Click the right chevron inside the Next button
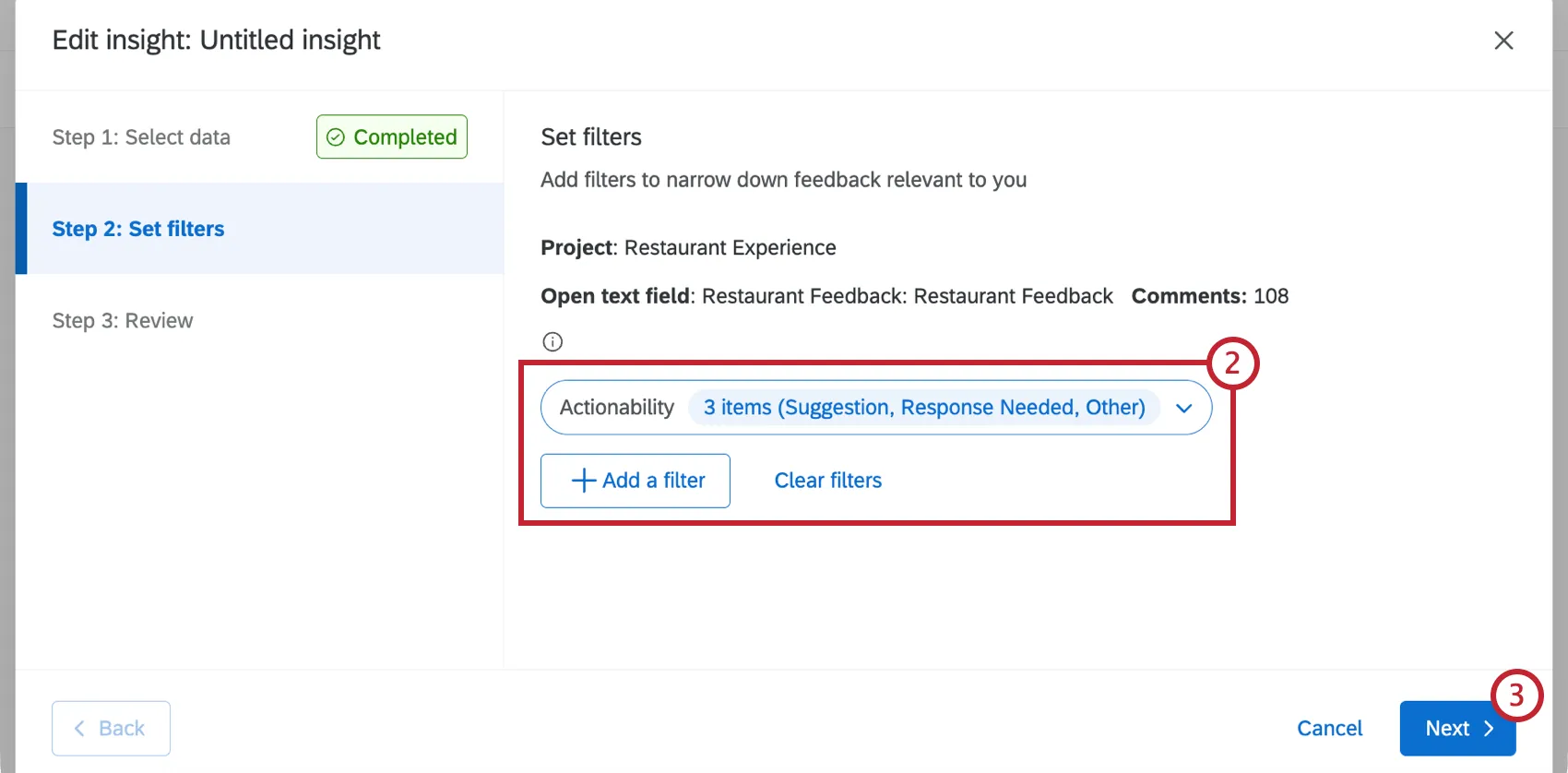 tap(1488, 728)
